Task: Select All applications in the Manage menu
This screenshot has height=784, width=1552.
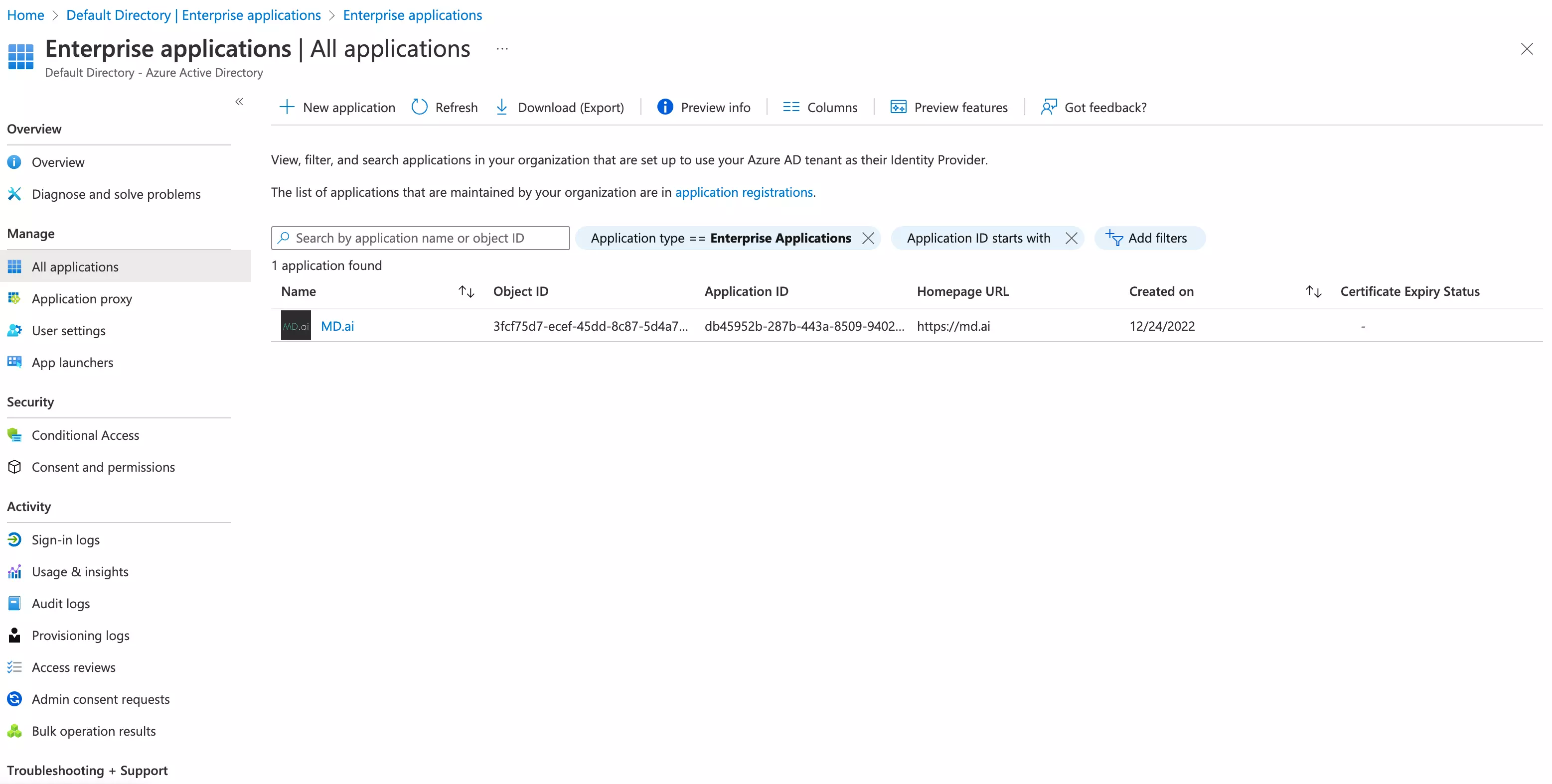Action: coord(75,266)
